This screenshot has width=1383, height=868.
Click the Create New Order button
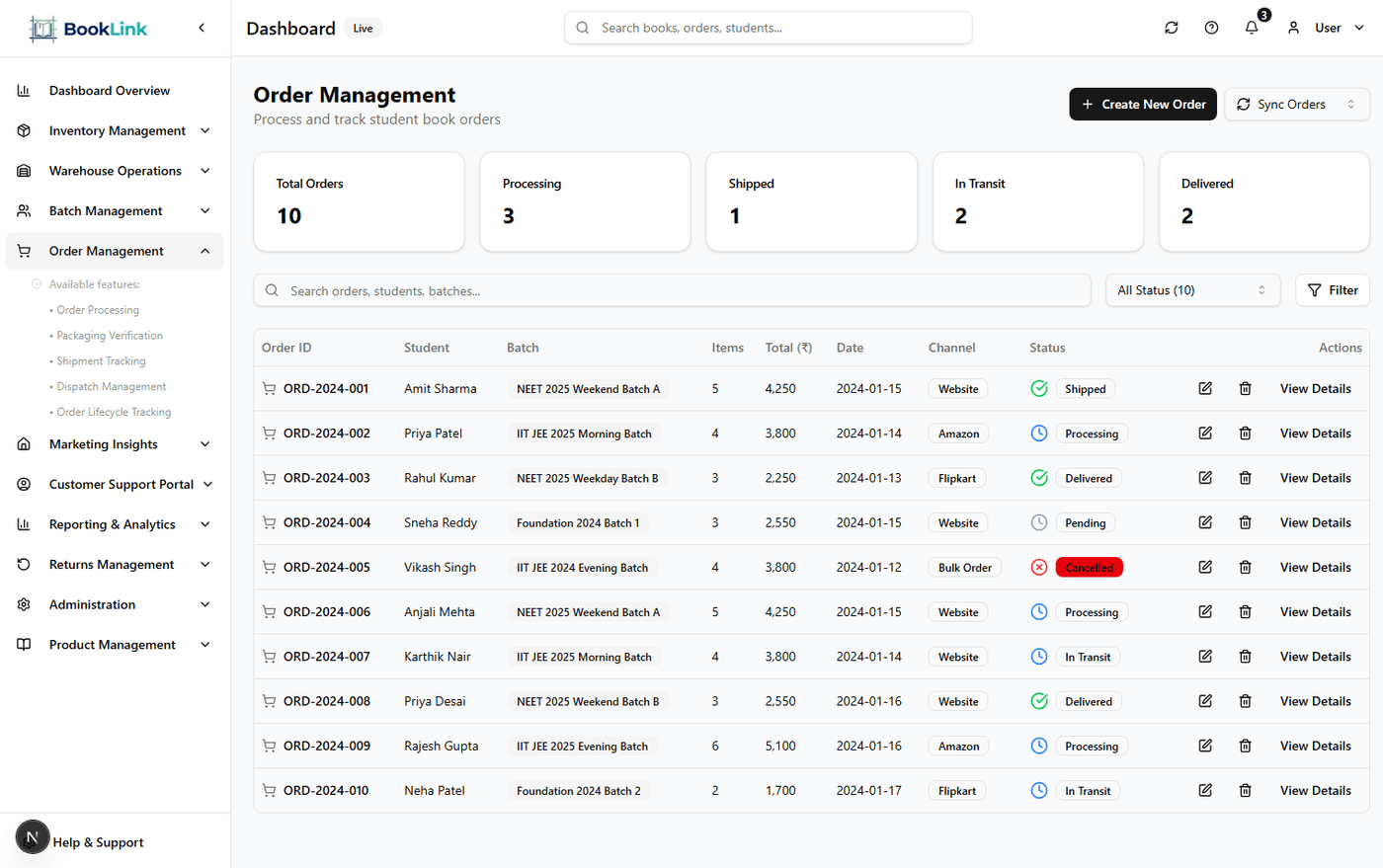[1143, 104]
